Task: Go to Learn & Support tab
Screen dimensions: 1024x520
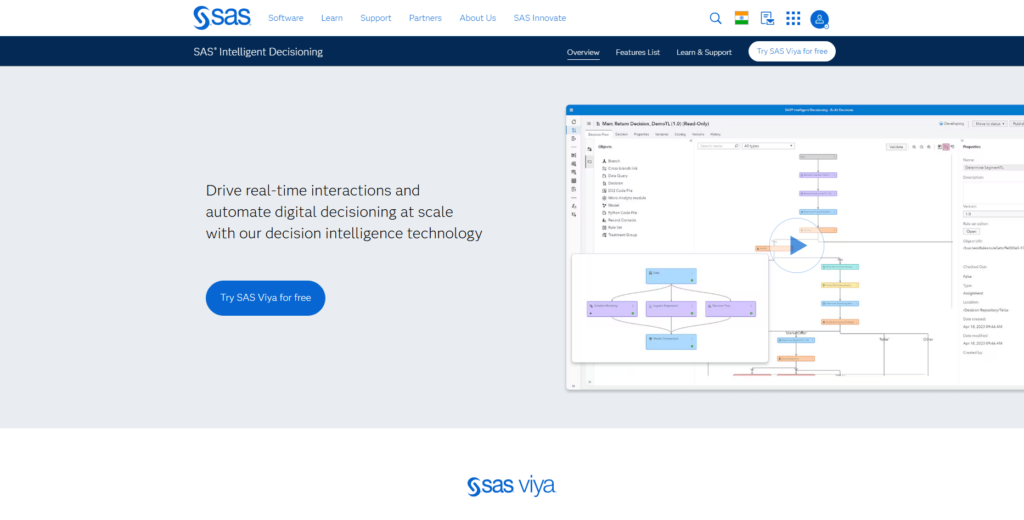Action: click(704, 52)
